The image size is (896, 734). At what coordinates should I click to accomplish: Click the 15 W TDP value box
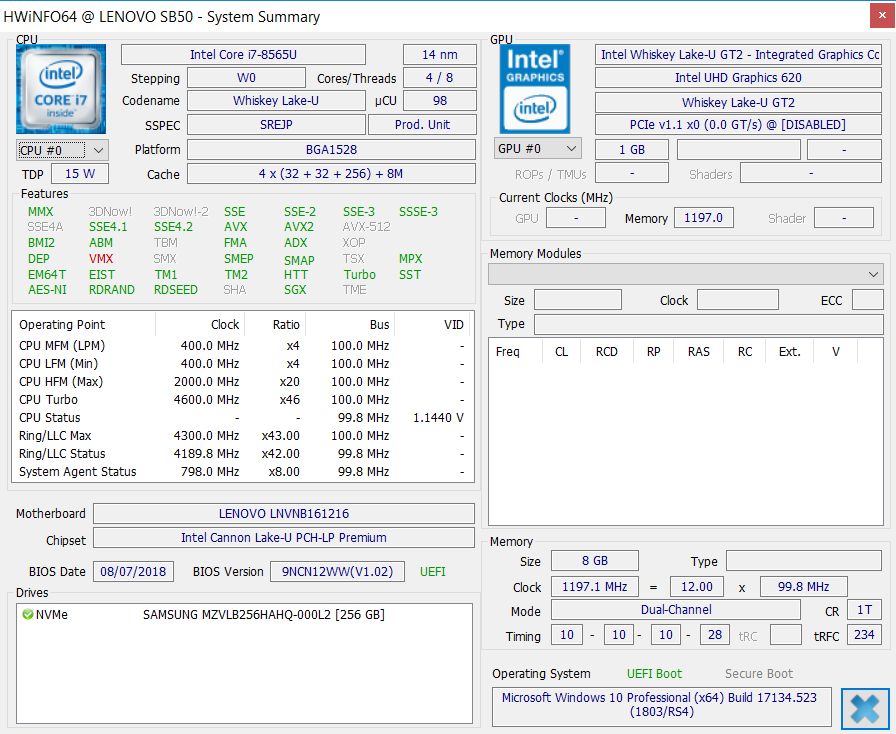click(x=79, y=174)
